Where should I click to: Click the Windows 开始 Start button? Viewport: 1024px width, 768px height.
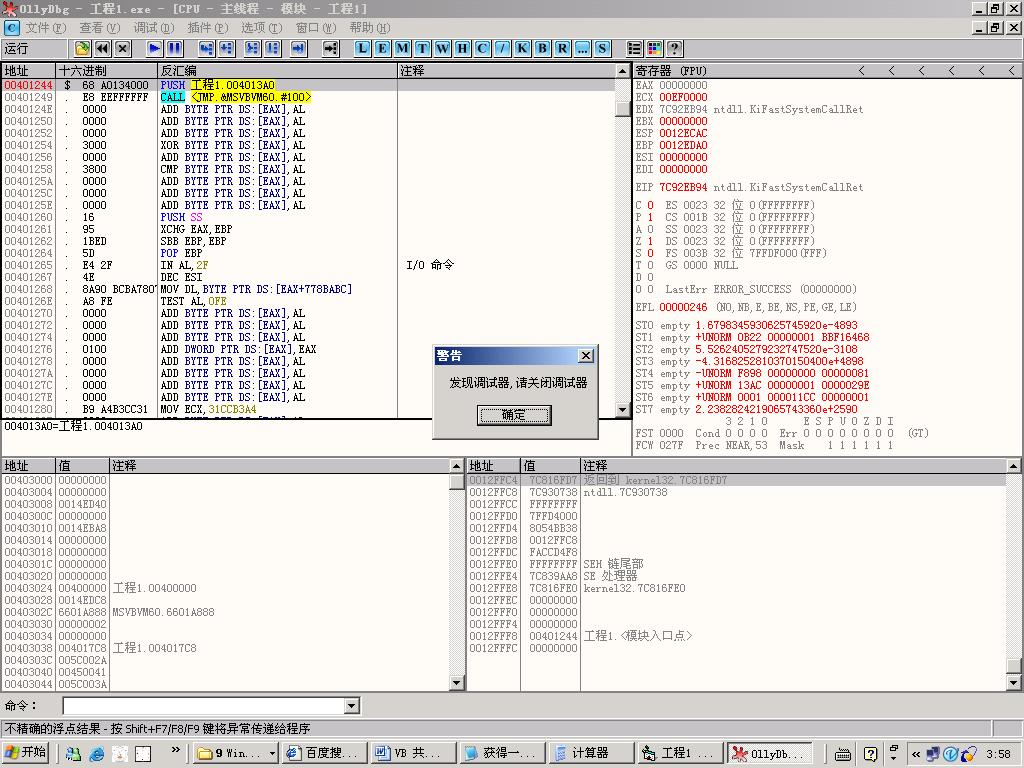[x=26, y=753]
